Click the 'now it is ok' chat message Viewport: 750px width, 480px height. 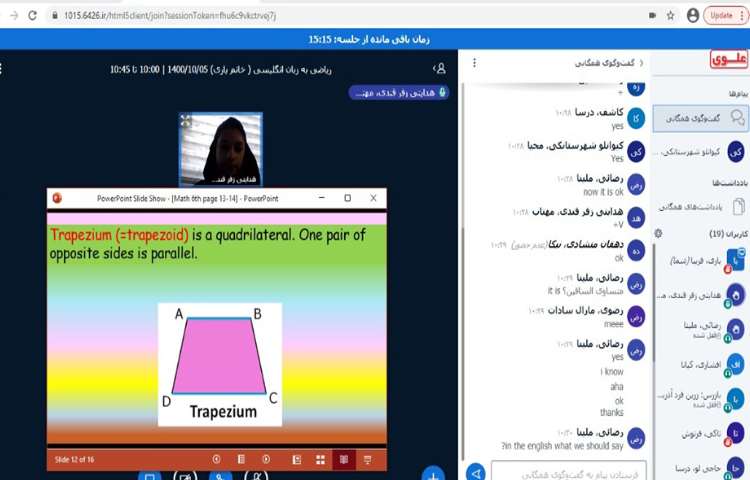(604, 192)
